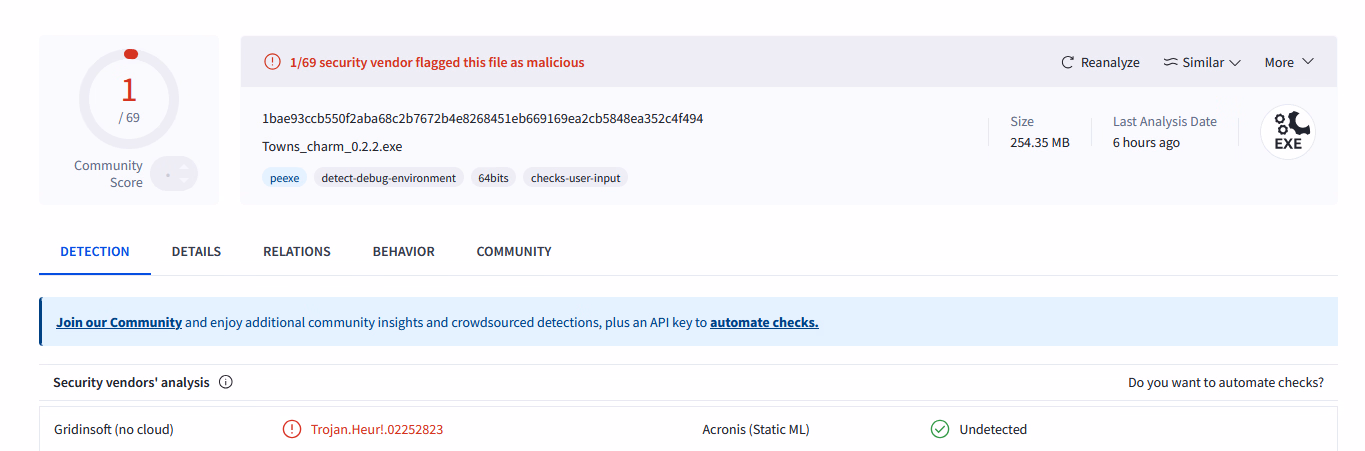Select the file hash text

point(483,118)
